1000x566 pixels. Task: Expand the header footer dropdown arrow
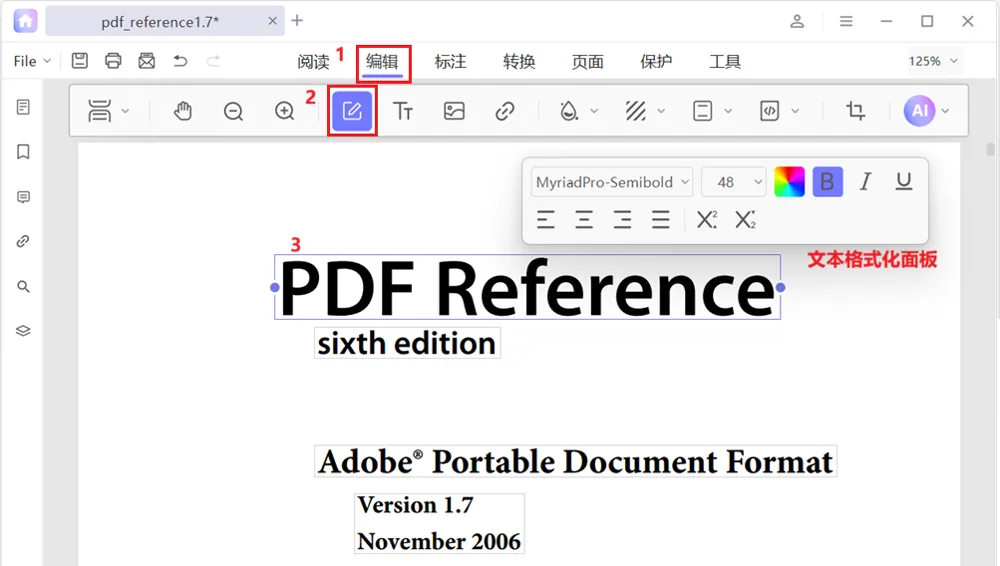click(728, 111)
